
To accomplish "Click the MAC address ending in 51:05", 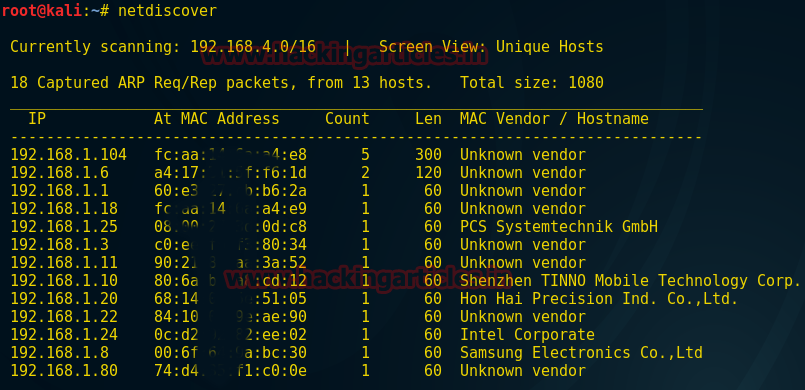I will [x=231, y=299].
